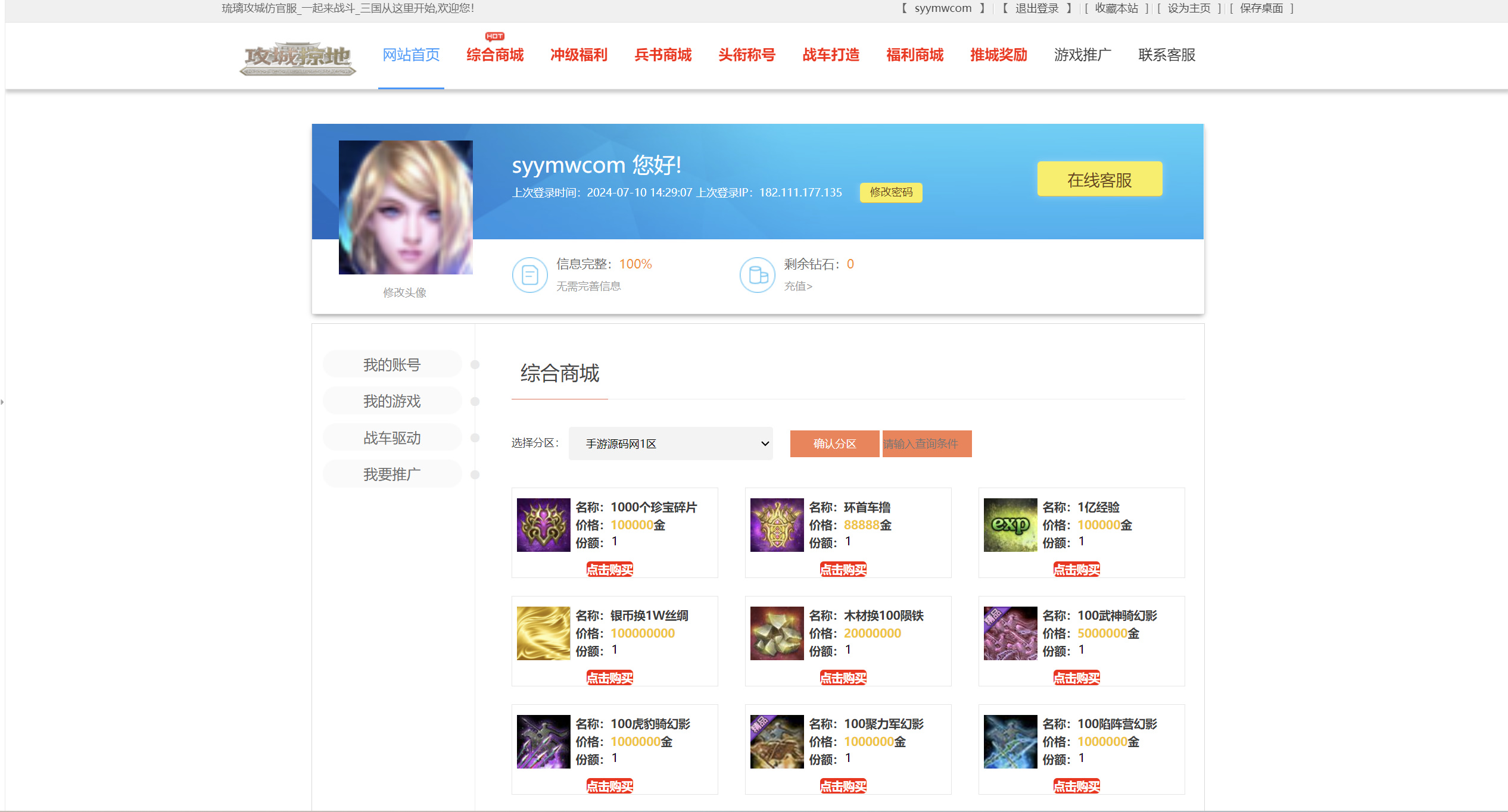Open the 选择分区 server dropdown

(670, 444)
